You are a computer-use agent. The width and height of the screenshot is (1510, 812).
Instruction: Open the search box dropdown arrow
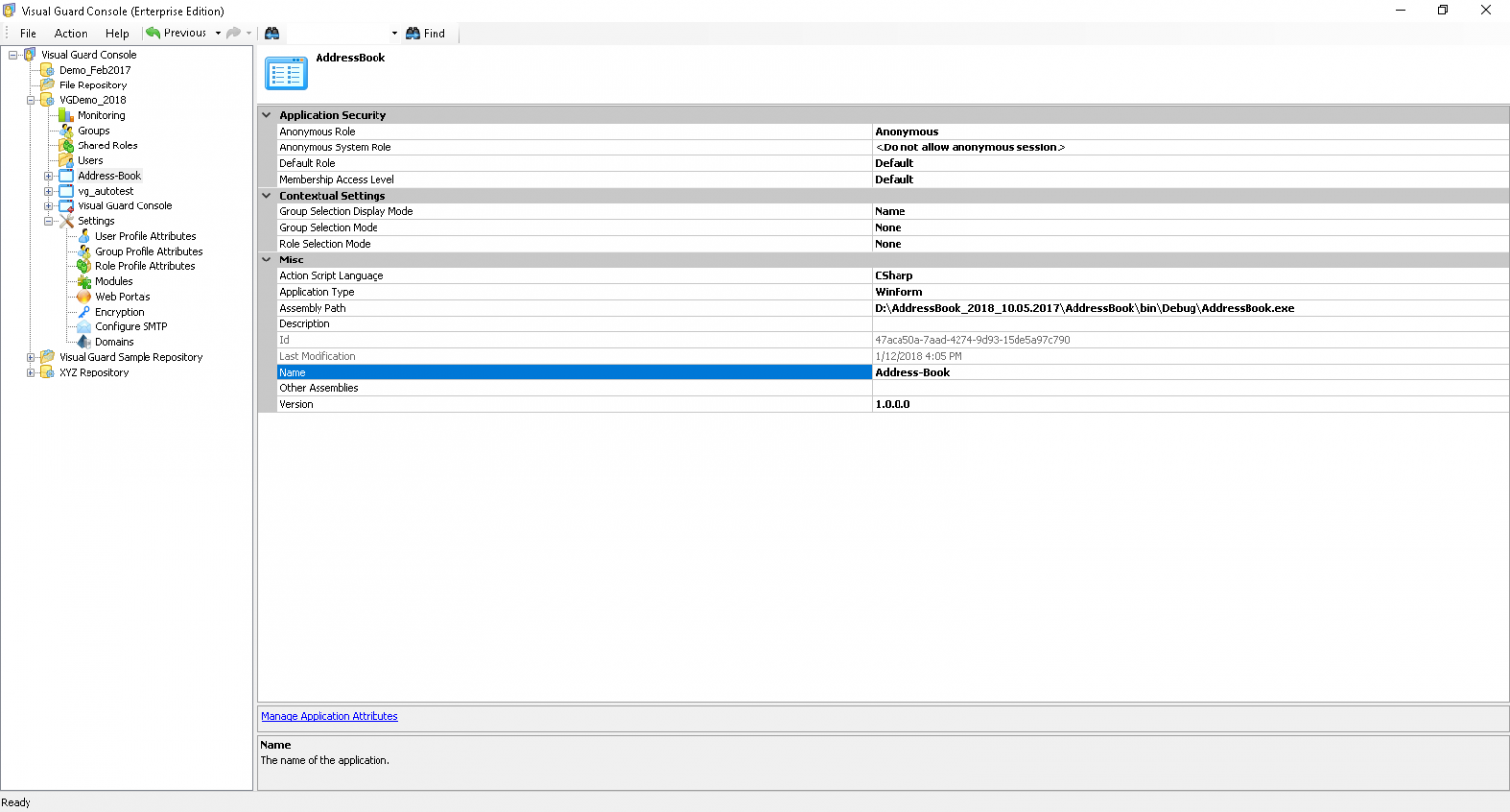pos(395,33)
